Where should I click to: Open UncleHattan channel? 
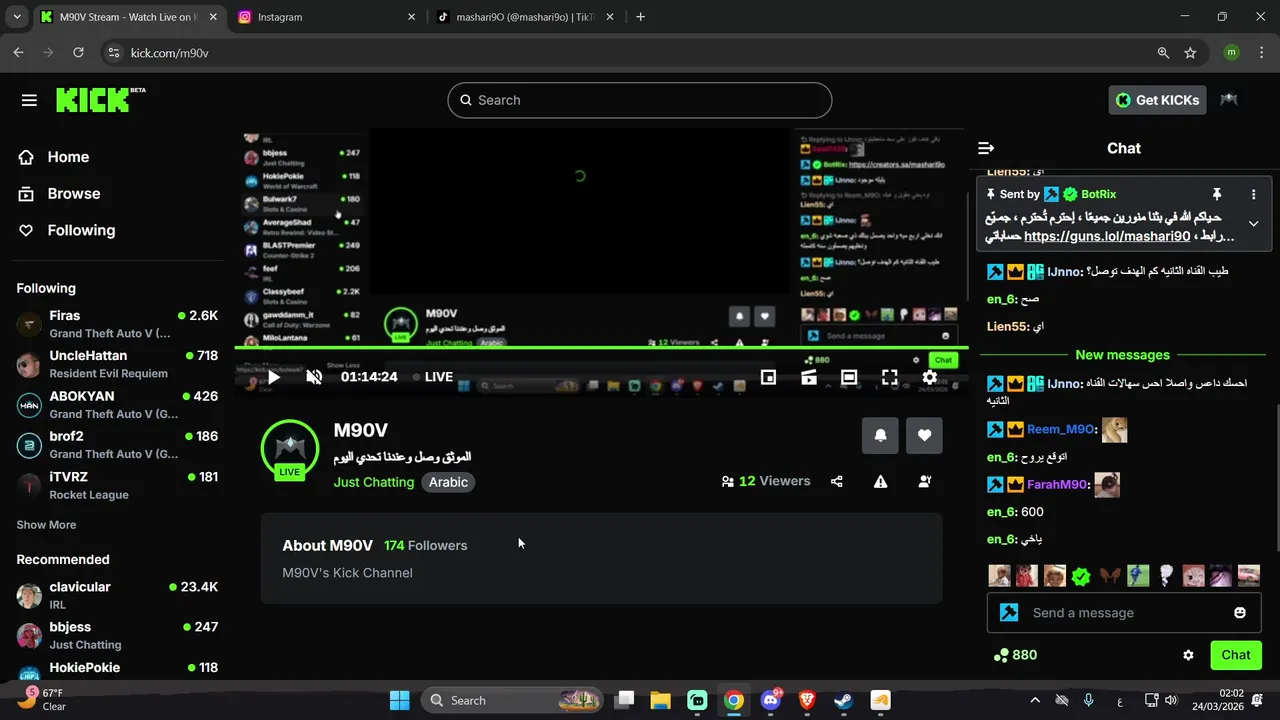tap(118, 364)
